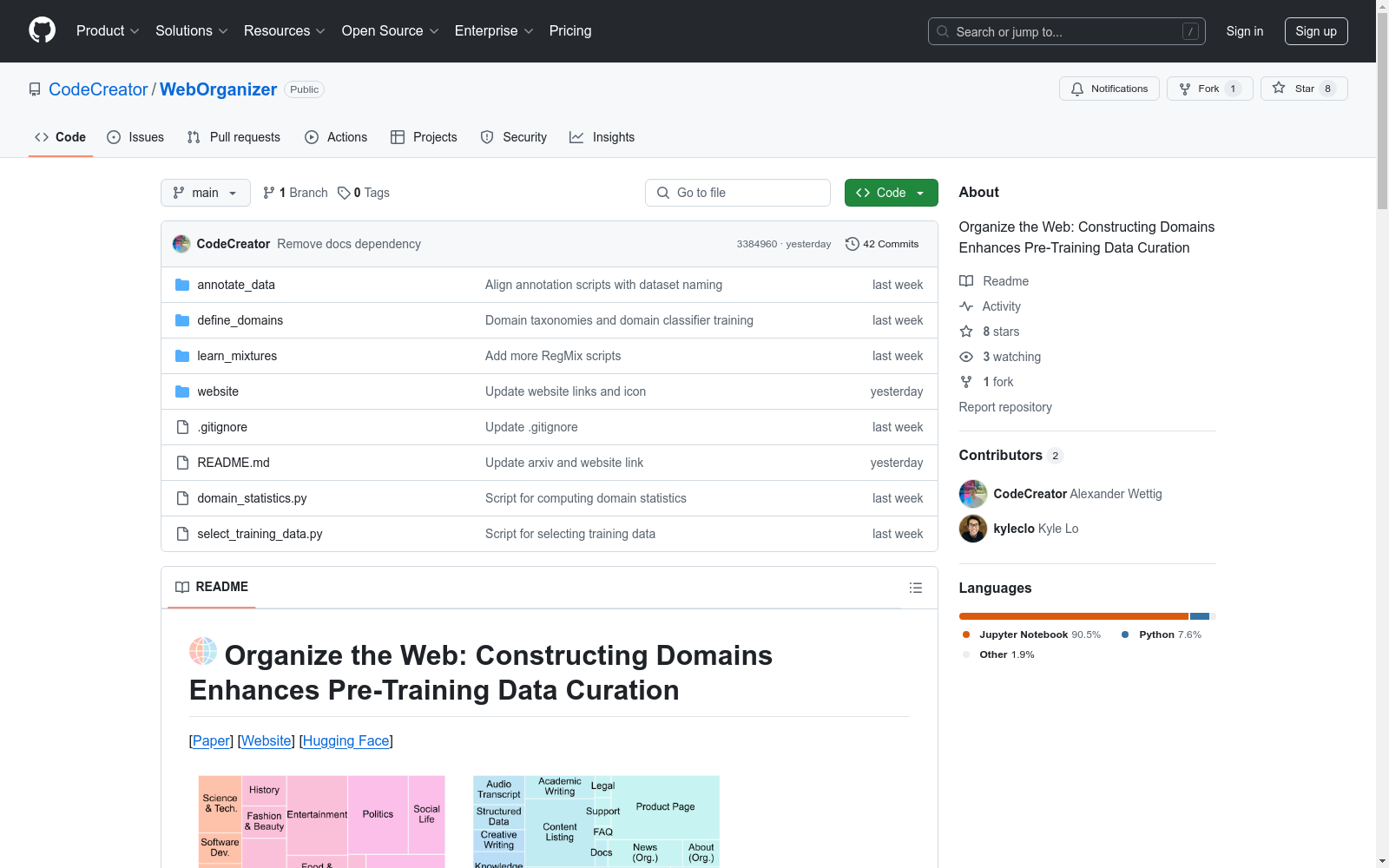
Task: Open the Hugging Face link
Action: pos(346,740)
